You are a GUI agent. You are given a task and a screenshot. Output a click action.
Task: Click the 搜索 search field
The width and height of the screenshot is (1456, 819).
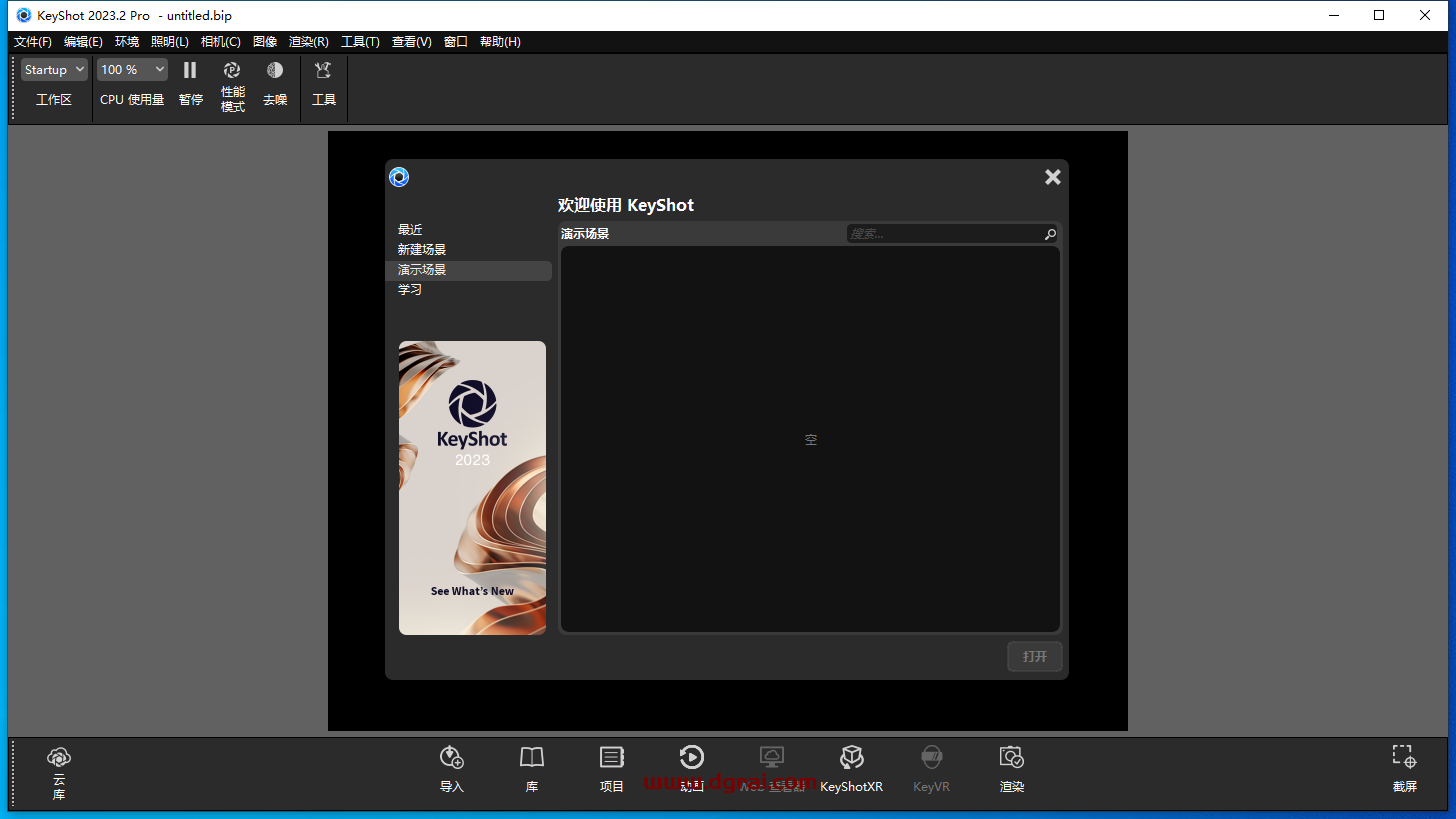tap(952, 234)
